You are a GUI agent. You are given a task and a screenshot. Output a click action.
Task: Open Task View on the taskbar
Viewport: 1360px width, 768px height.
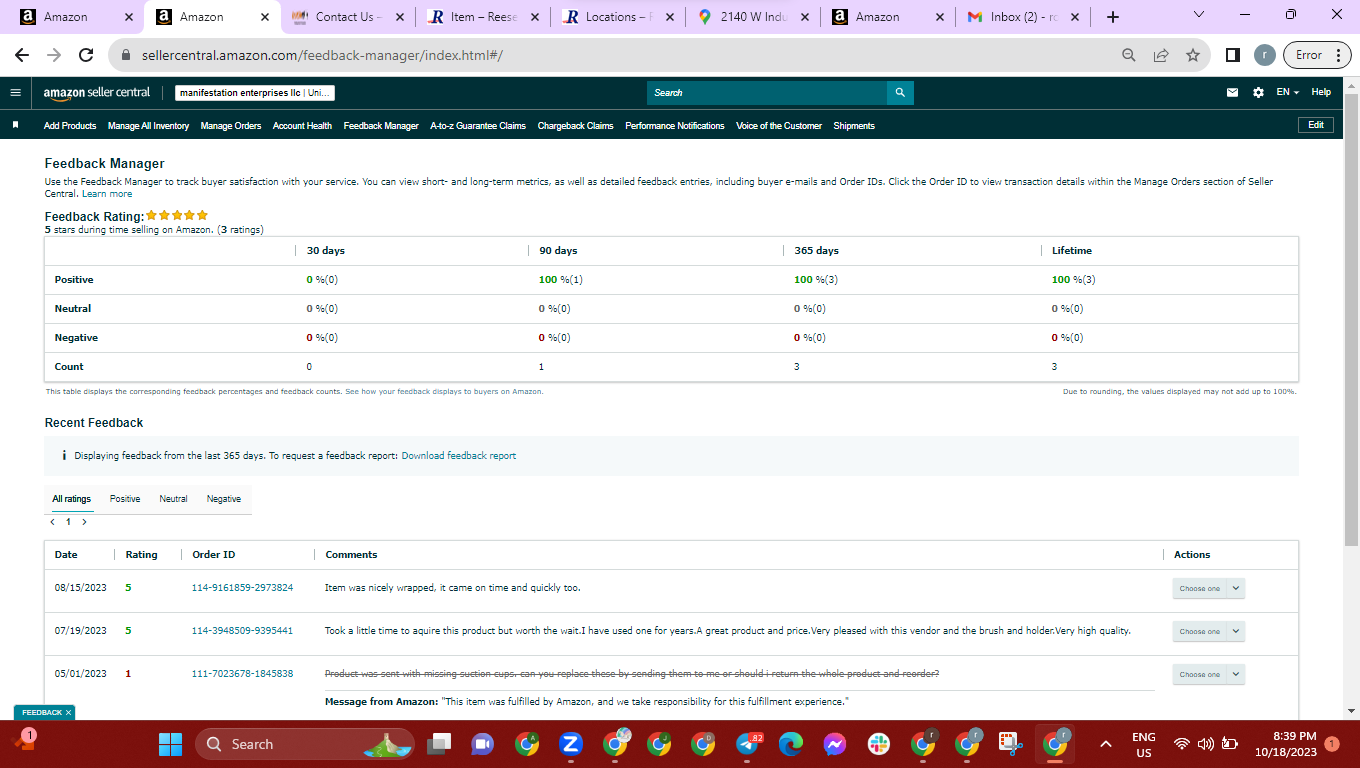point(438,744)
